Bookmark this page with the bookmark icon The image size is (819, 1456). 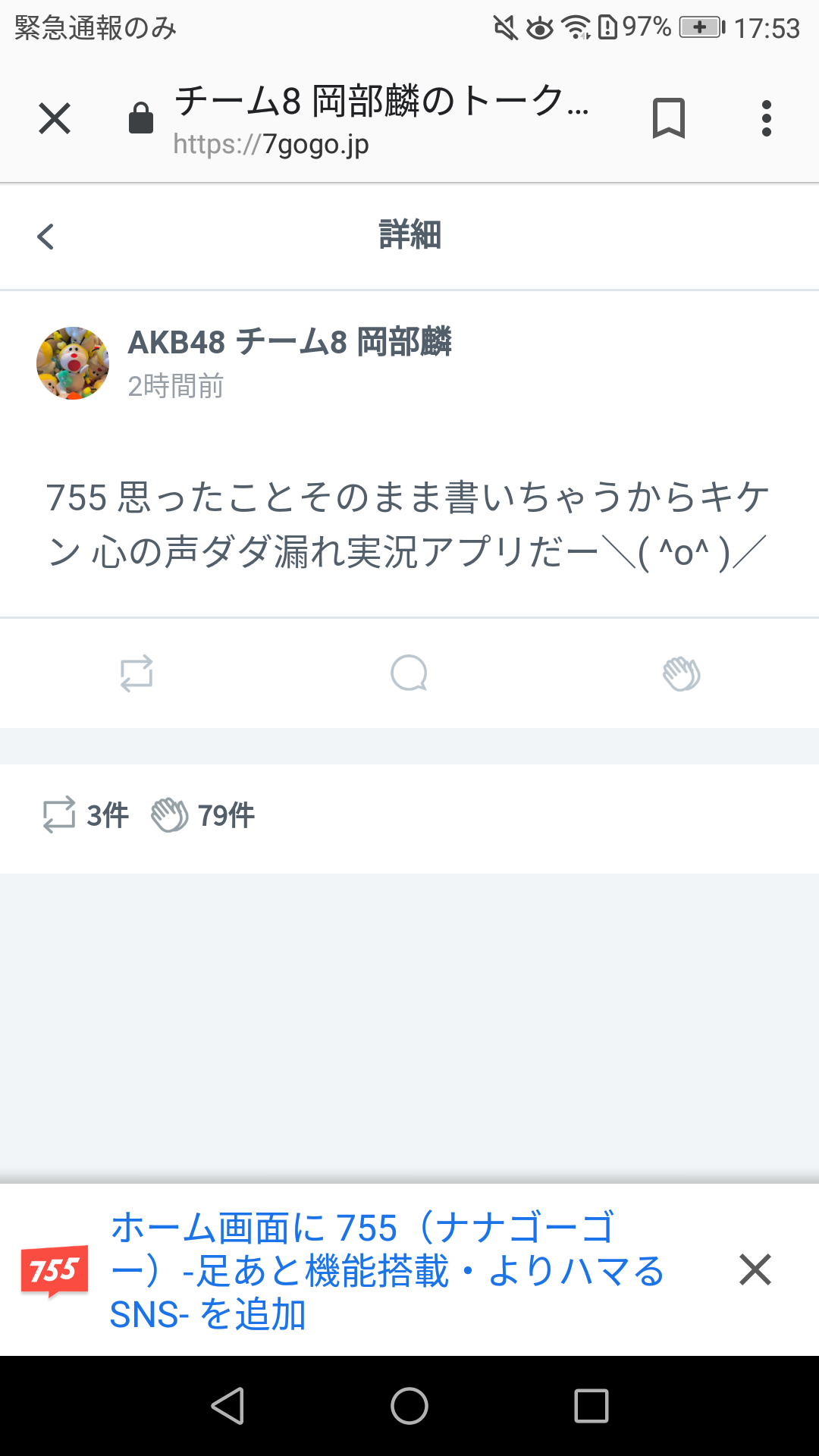(669, 118)
